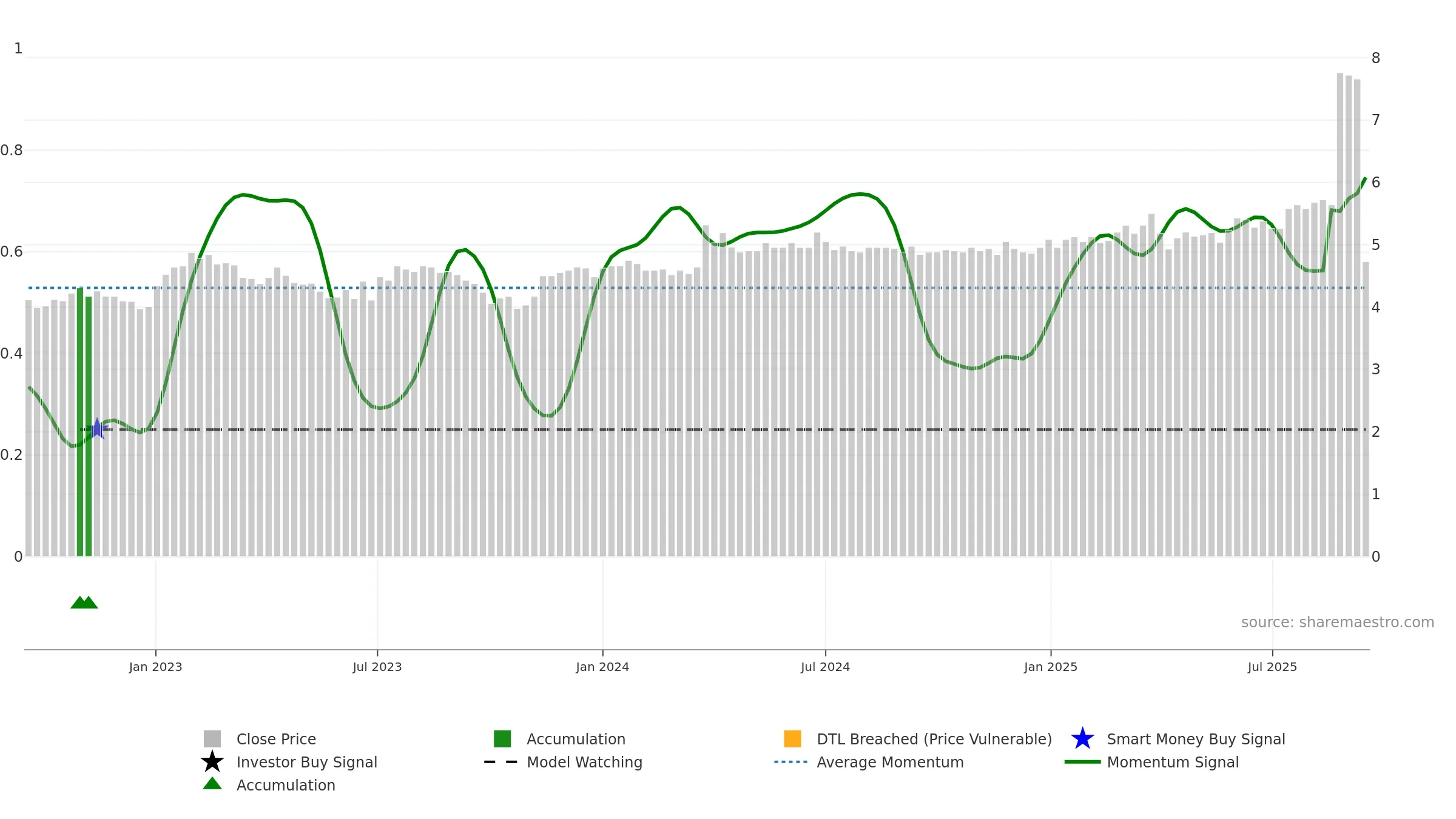Viewport: 1456px width, 819px height.
Task: Click the blue Smart Money Buy Signal star
Action: [1082, 738]
